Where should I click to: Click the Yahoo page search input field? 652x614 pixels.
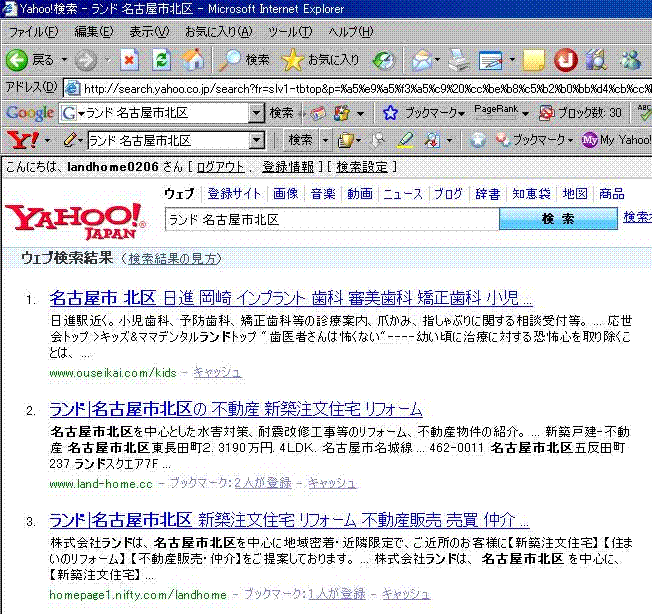[x=332, y=219]
